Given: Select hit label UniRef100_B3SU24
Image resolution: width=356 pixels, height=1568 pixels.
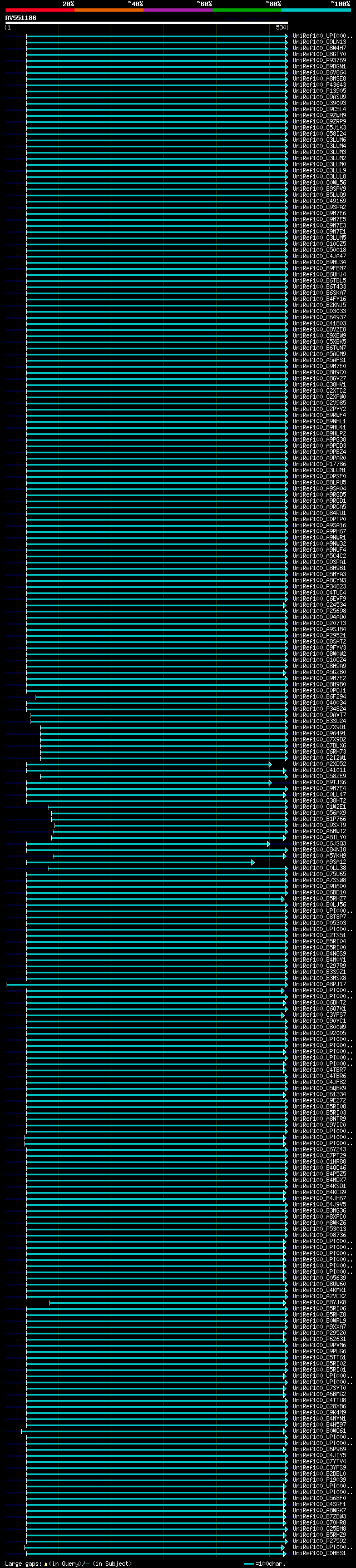Looking at the screenshot, I should (319, 721).
